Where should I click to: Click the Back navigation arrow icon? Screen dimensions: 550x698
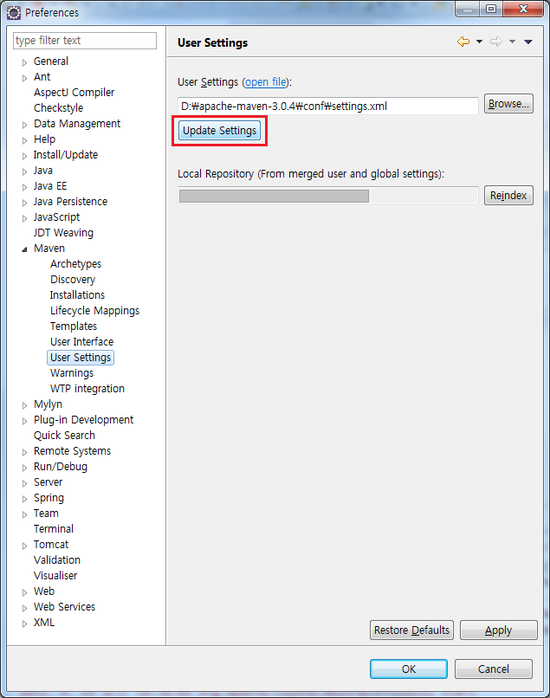463,42
